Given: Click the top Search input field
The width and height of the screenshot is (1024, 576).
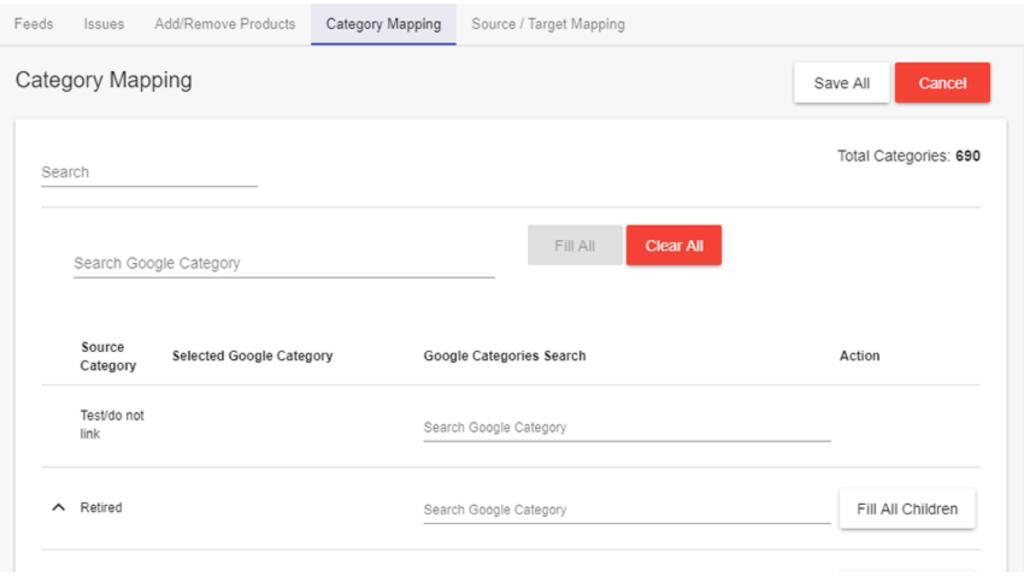Looking at the screenshot, I should click(x=148, y=172).
